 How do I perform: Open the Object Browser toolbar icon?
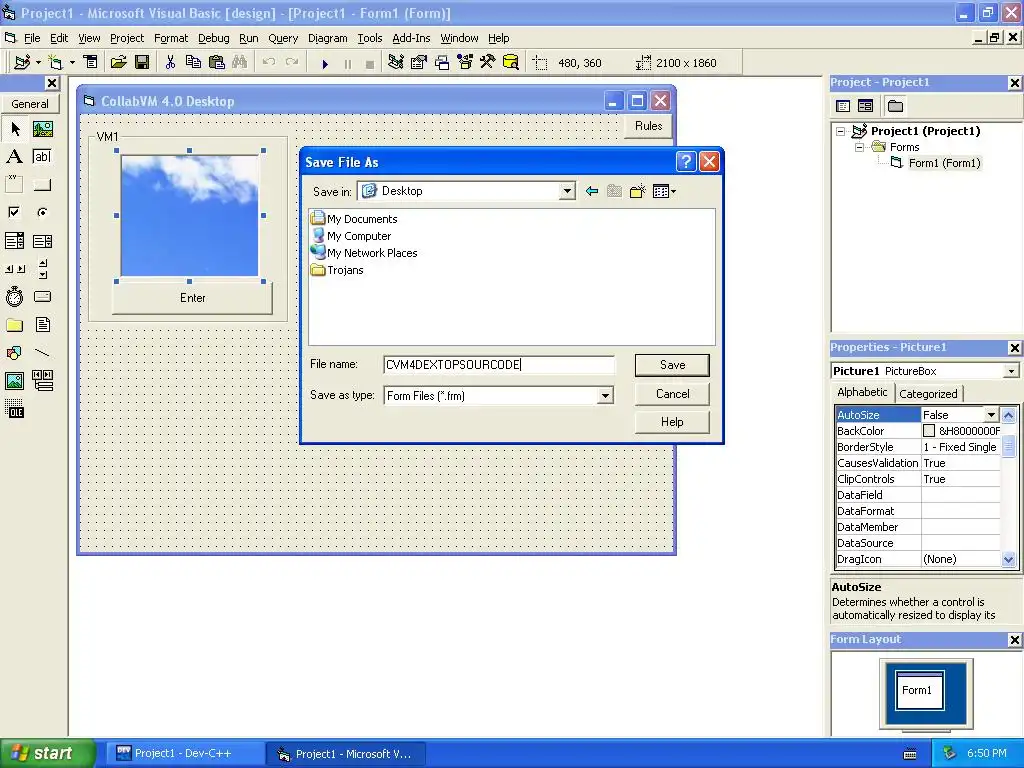465,63
